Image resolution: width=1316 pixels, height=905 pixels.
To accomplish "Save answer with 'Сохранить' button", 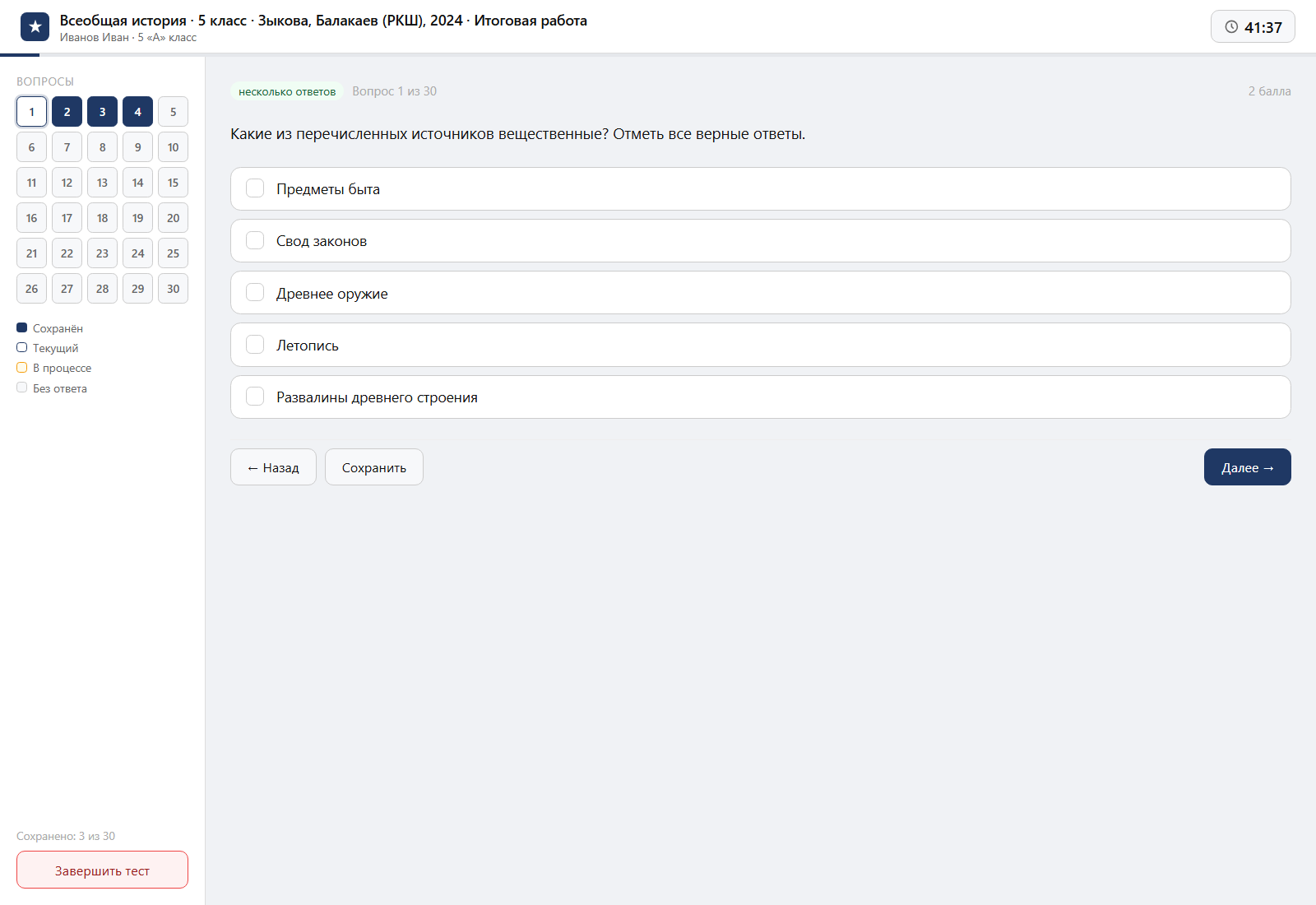I will click(x=374, y=467).
